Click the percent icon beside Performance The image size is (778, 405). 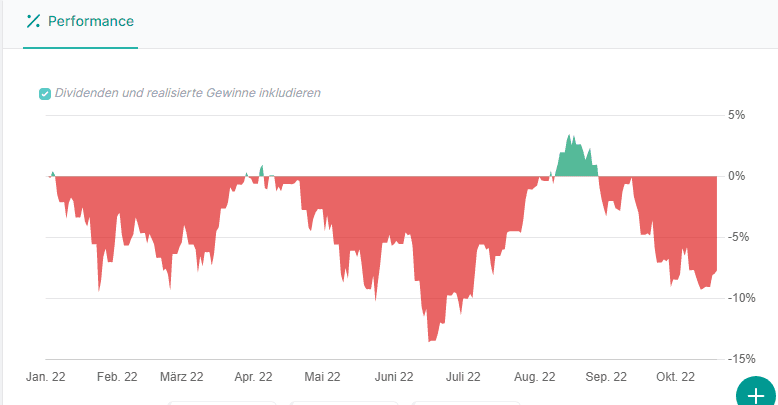coord(33,21)
